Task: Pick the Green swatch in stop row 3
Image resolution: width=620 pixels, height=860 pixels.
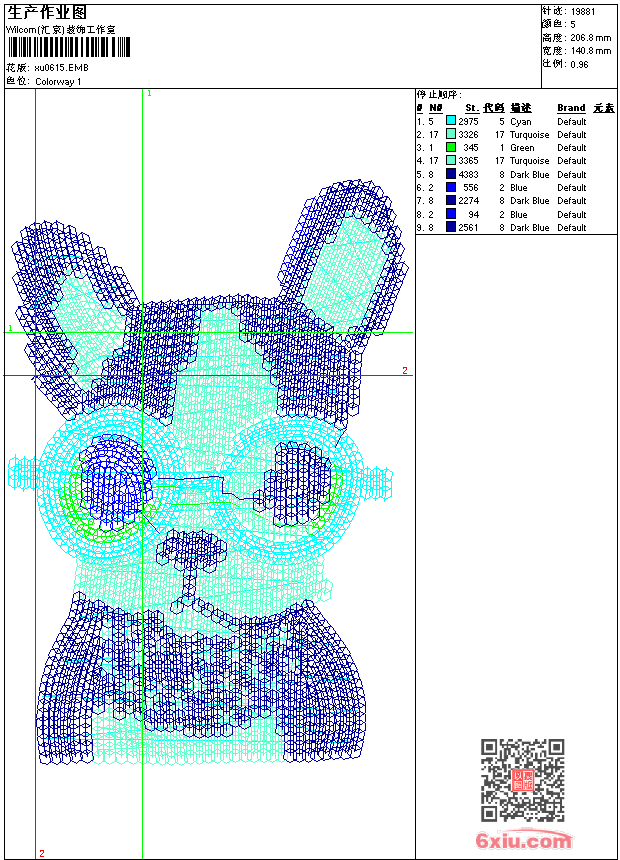Action: pyautogui.click(x=451, y=147)
